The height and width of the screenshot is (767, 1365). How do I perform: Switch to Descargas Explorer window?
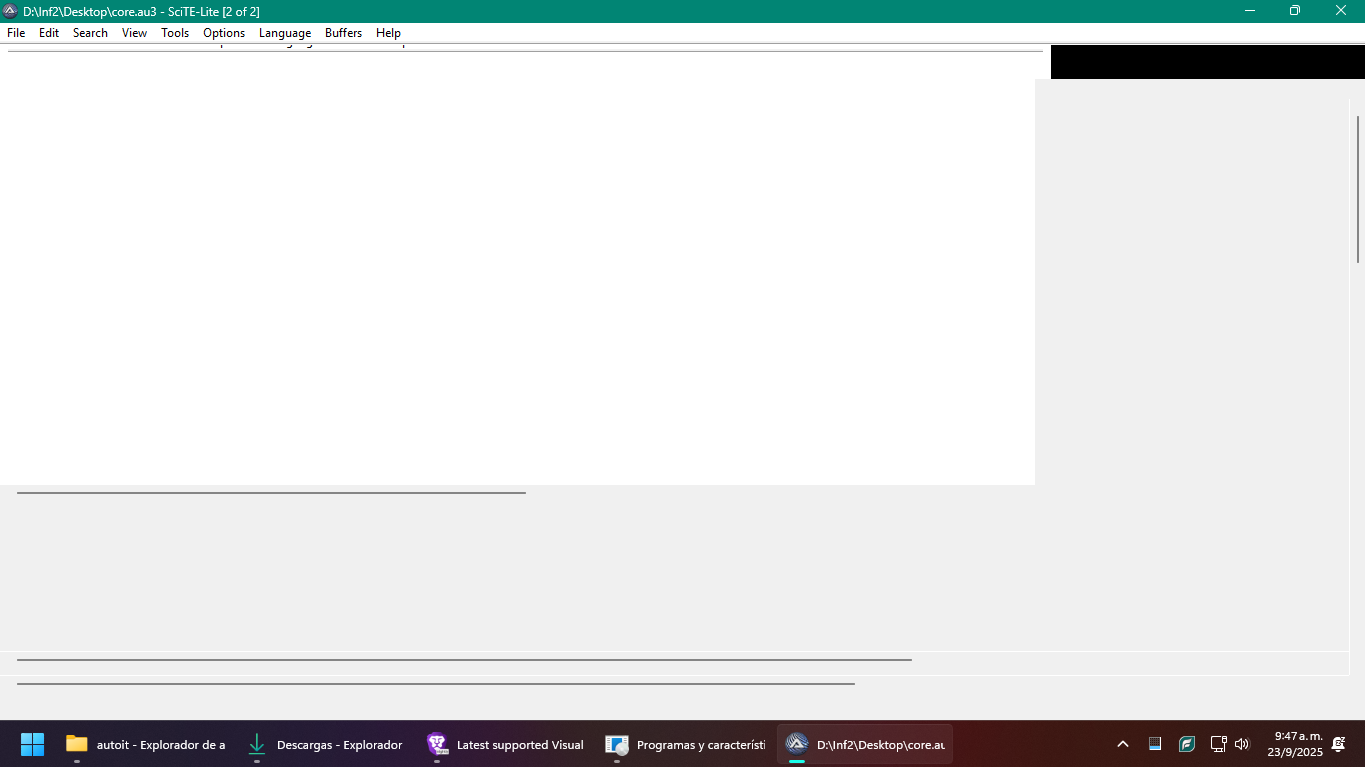click(326, 744)
